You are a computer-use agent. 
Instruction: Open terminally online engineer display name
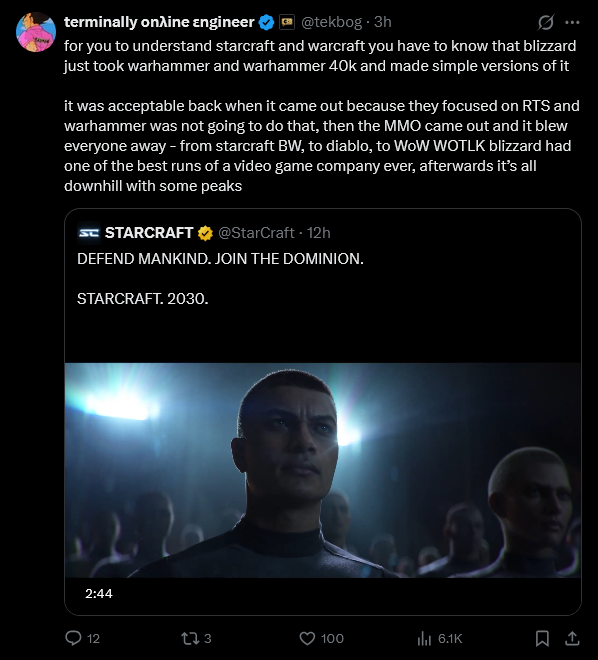click(x=159, y=22)
